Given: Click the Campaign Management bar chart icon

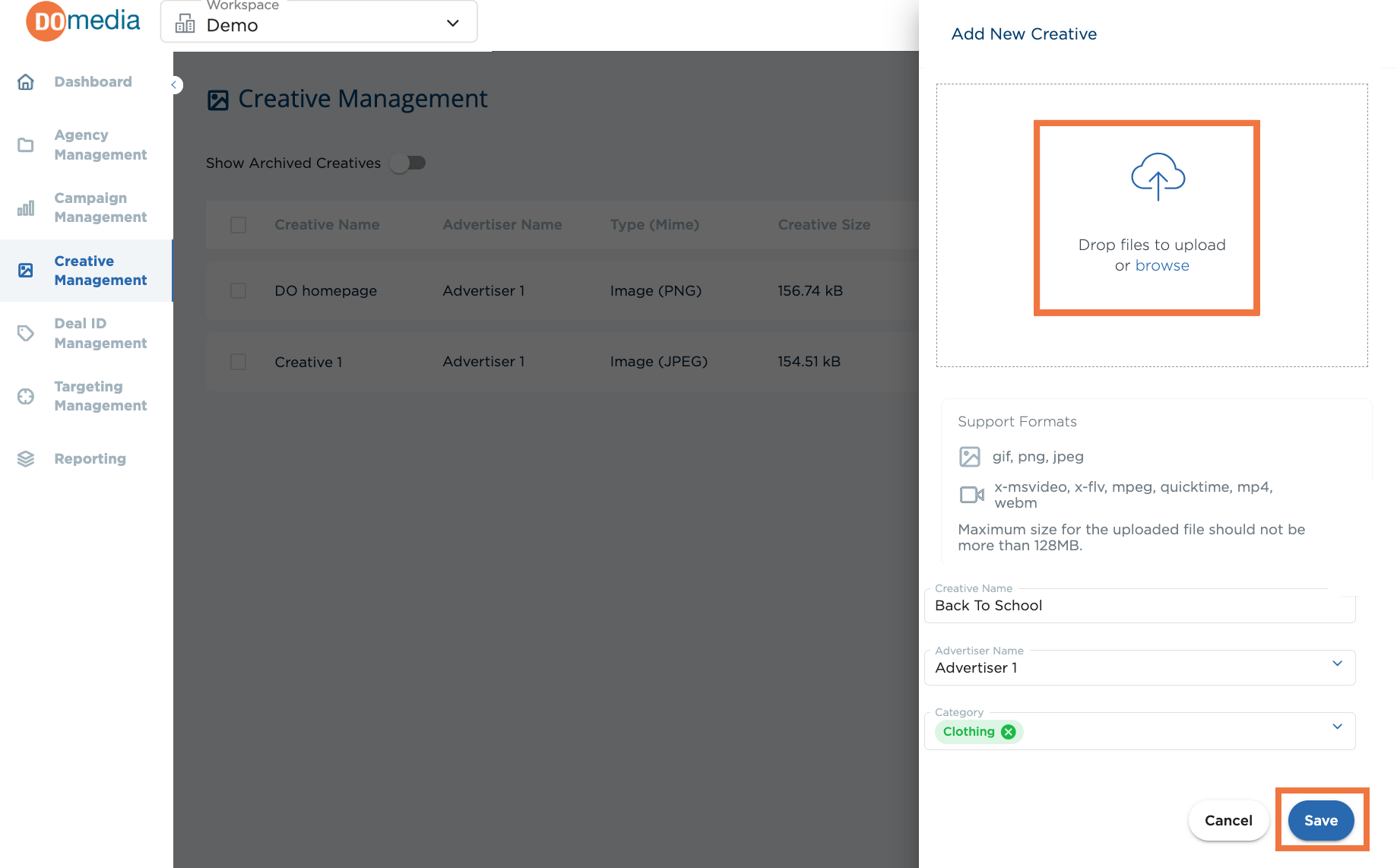Looking at the screenshot, I should point(26,207).
